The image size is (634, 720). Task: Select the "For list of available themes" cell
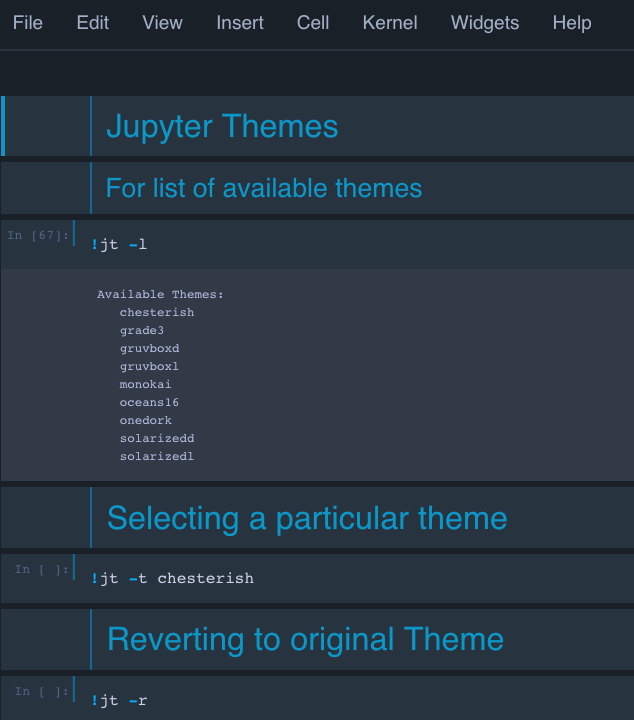point(264,188)
